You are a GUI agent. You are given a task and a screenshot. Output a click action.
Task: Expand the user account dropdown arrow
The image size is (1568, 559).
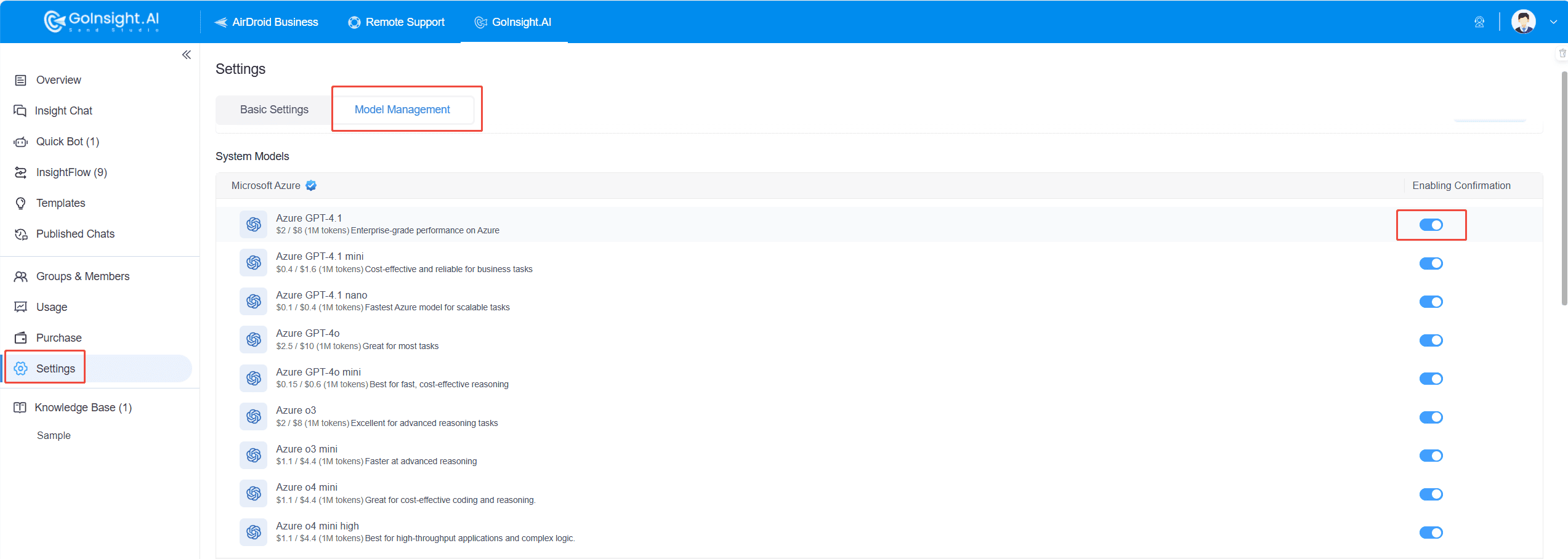(x=1553, y=22)
